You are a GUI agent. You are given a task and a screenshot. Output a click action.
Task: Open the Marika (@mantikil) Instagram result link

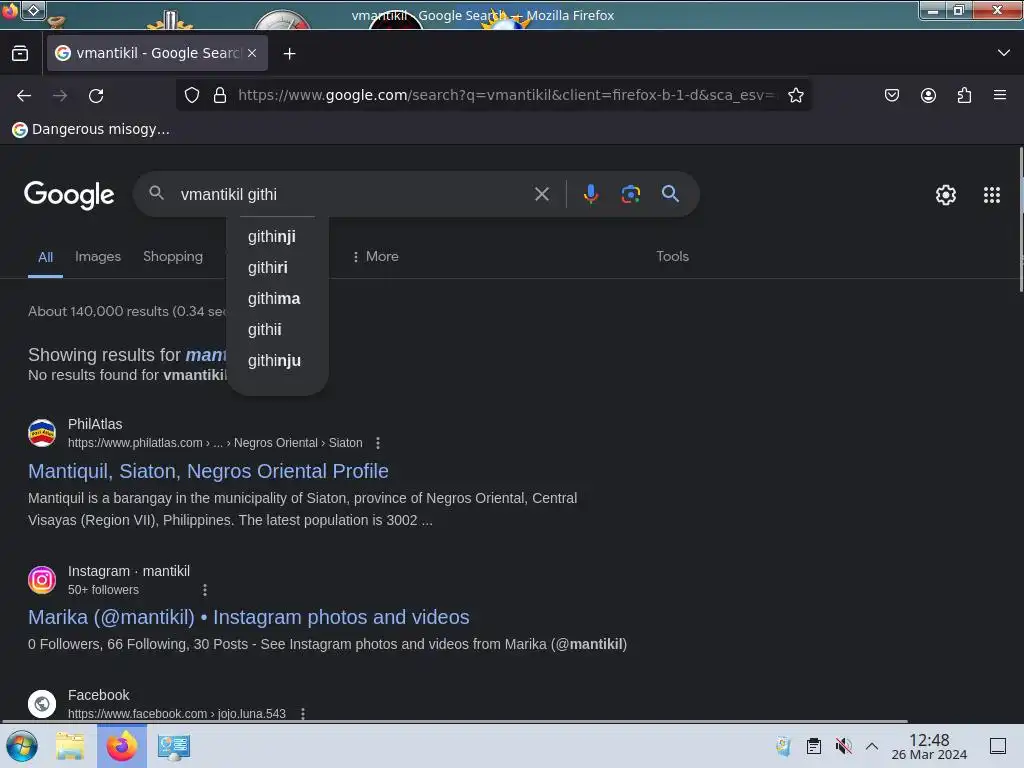point(249,617)
